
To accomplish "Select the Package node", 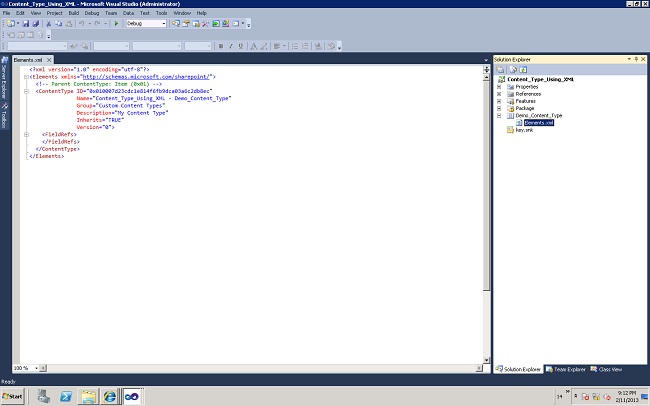I will (x=525, y=108).
